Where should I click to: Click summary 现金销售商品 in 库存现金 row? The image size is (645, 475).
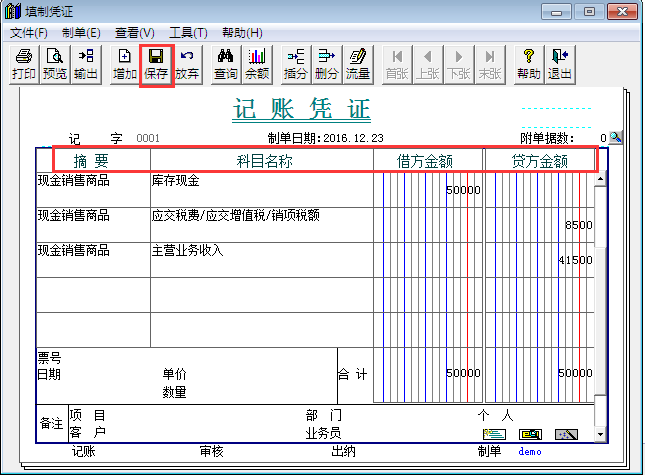click(x=93, y=190)
